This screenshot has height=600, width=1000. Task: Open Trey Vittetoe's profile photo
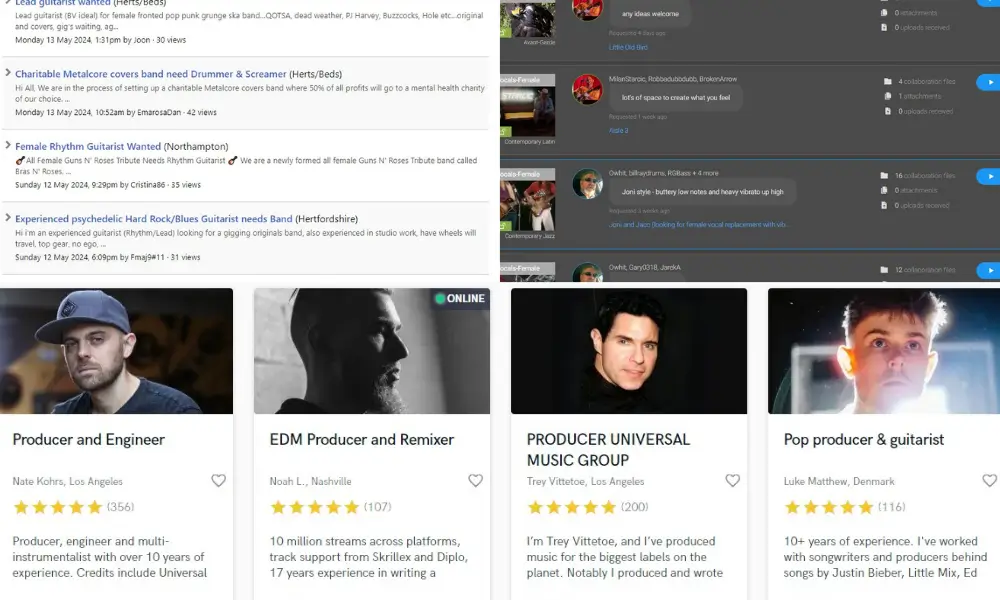pos(629,351)
